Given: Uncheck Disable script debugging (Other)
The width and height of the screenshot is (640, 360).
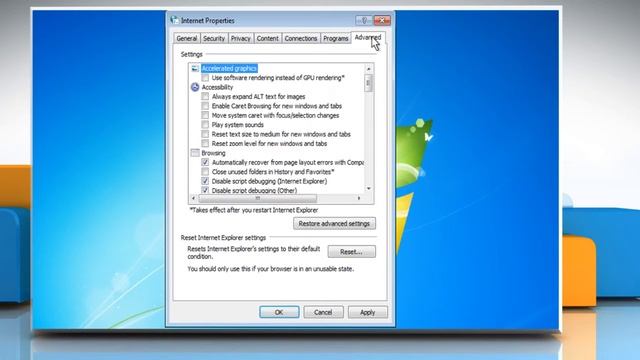Looking at the screenshot, I should [205, 190].
